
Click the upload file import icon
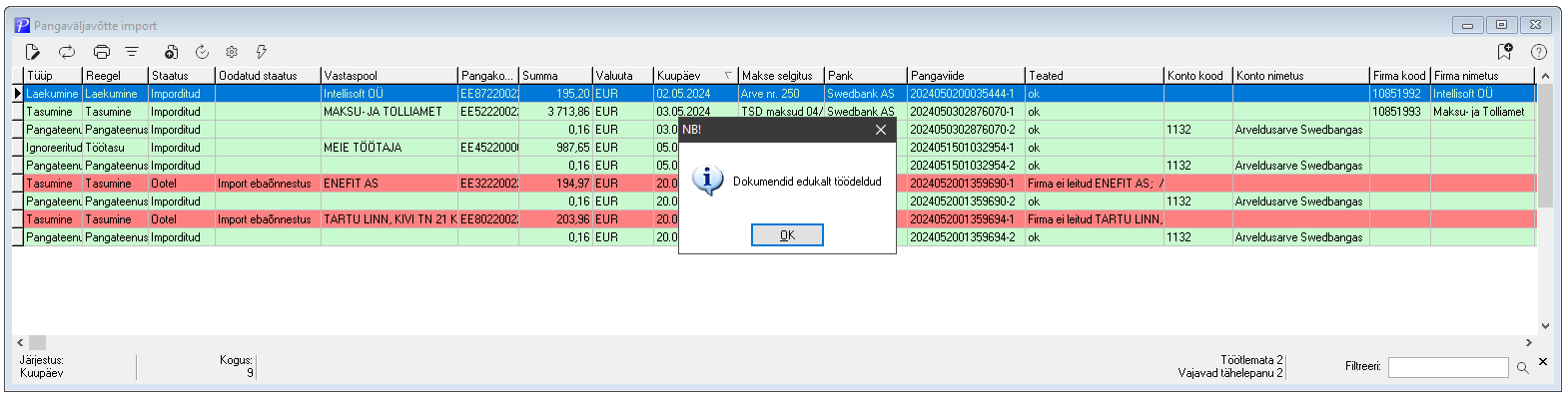(x=171, y=52)
